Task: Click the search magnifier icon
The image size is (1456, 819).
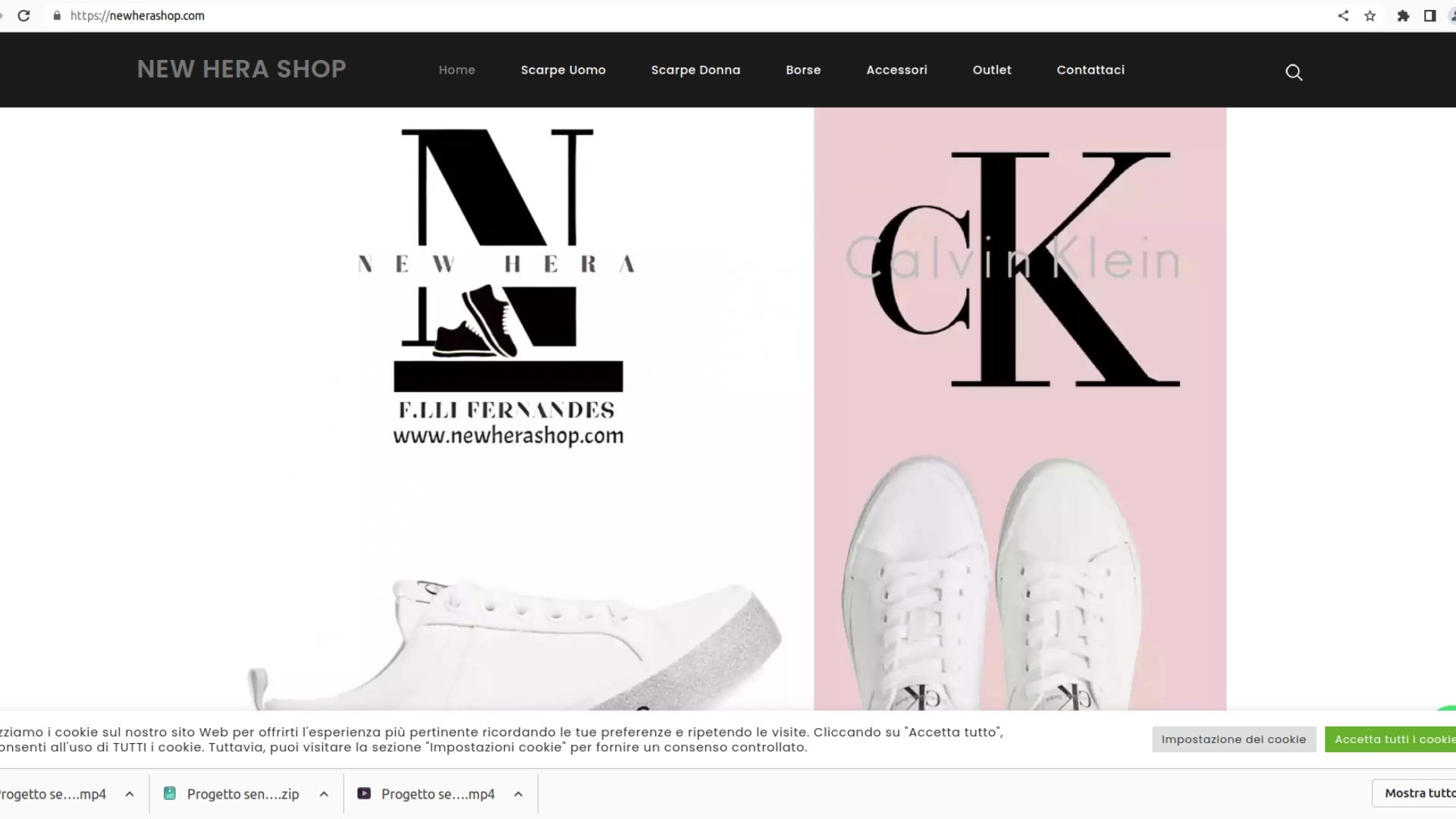Action: coord(1294,72)
